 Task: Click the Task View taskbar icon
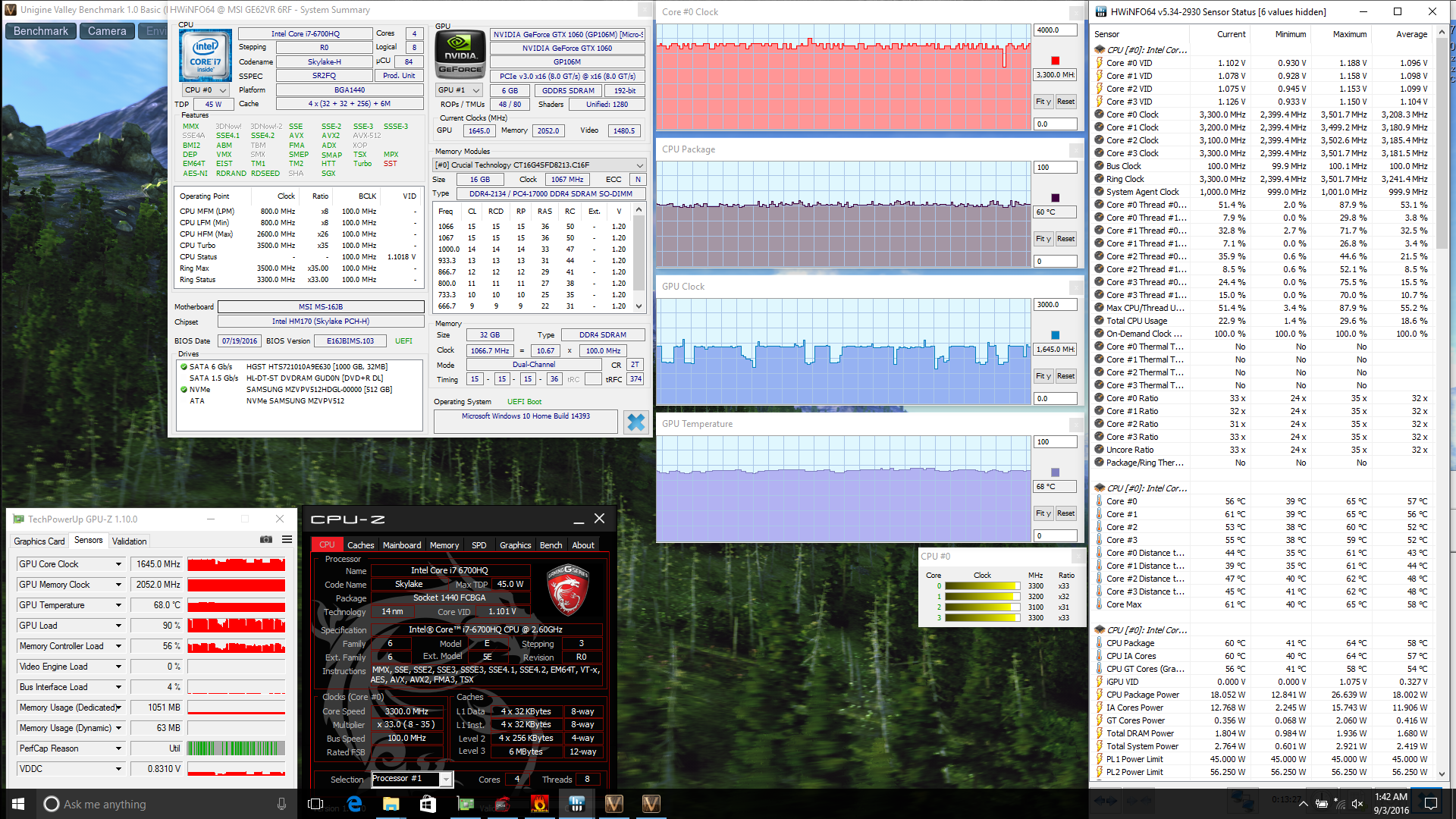click(316, 804)
